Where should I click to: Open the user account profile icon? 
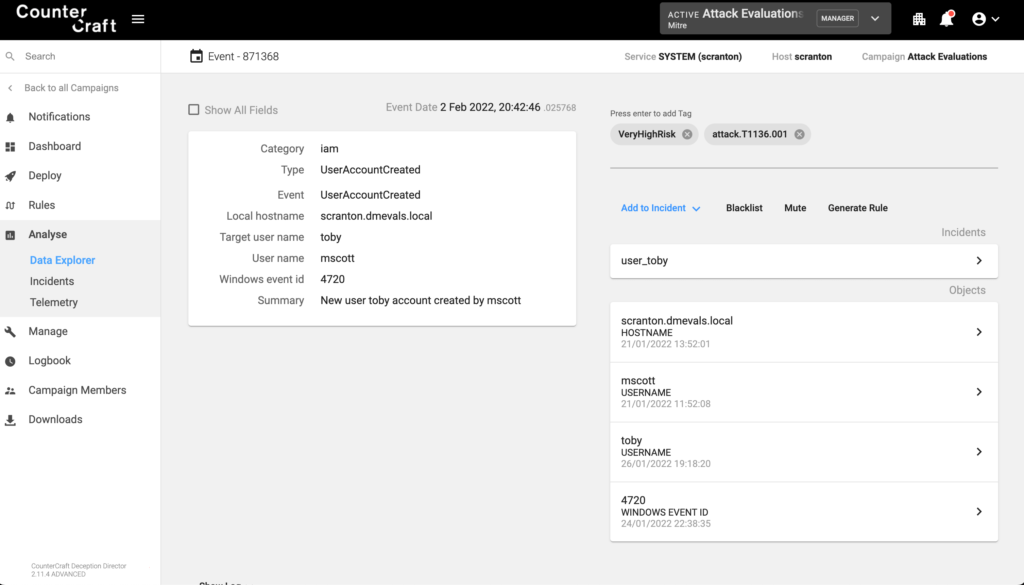pos(985,19)
